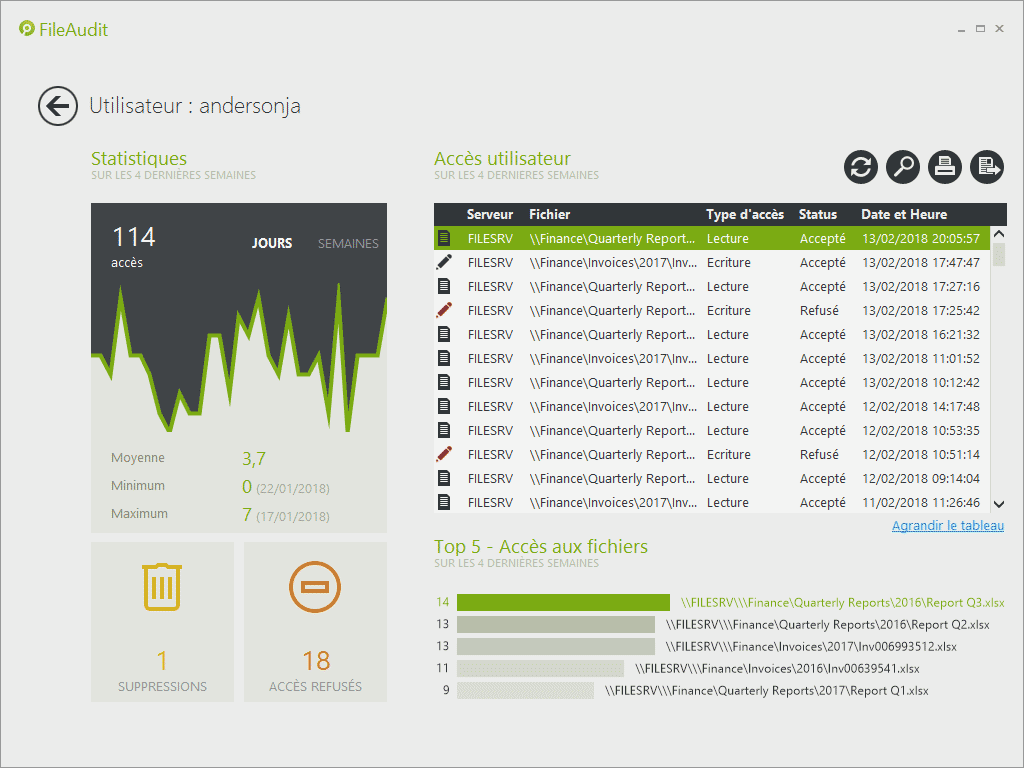Switch the chart to SEMAINES view
The width and height of the screenshot is (1024, 768).
[x=348, y=243]
